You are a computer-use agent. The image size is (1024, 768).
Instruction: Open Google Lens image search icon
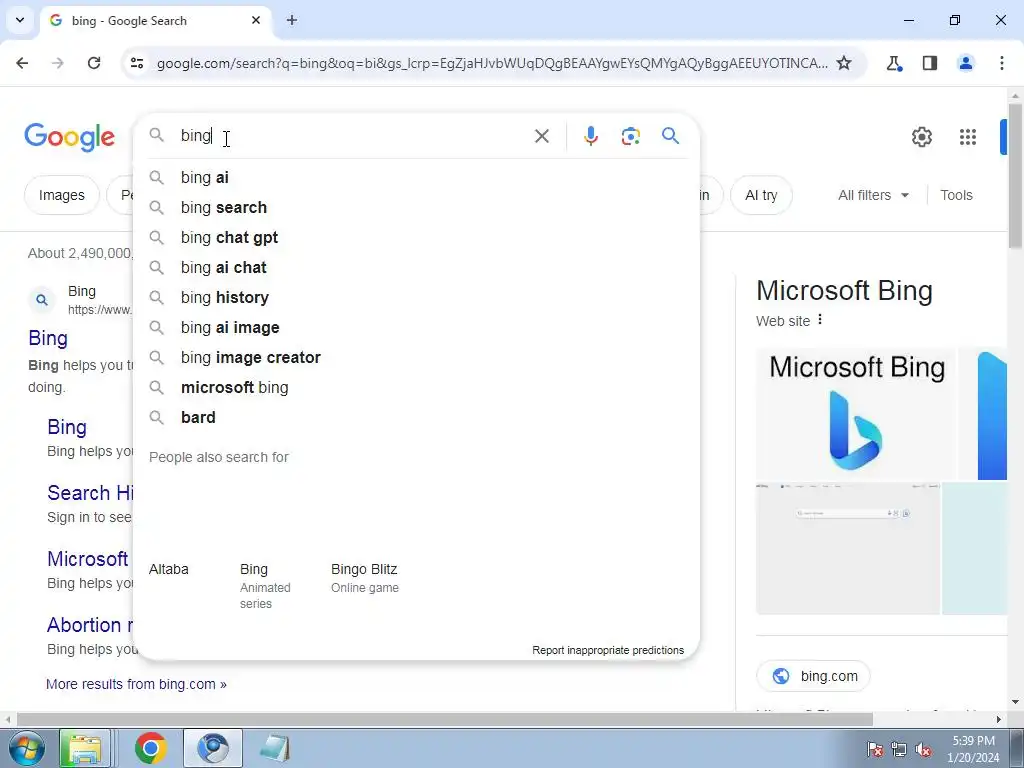(630, 136)
